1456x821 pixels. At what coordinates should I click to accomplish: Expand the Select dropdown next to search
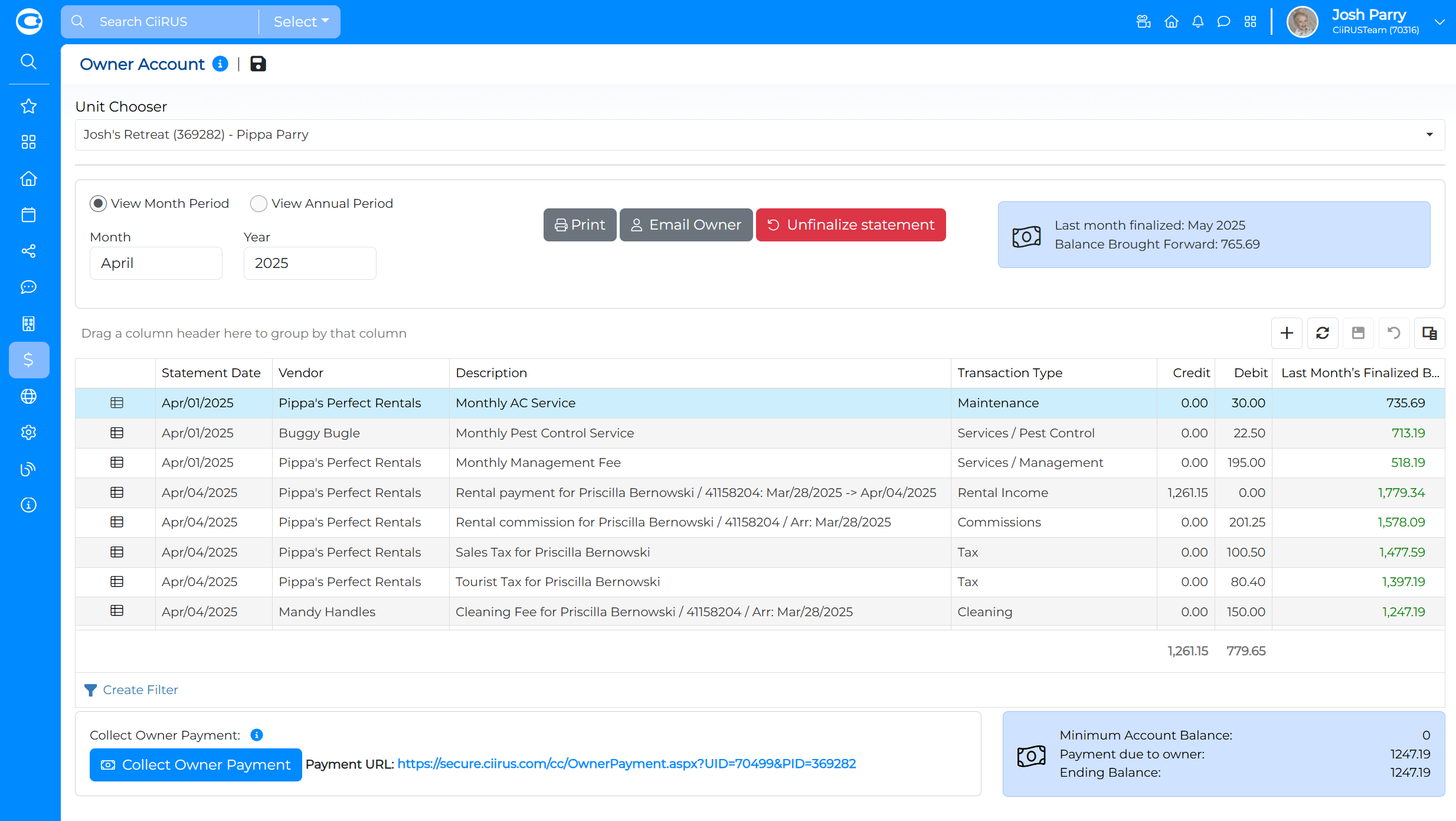(300, 22)
